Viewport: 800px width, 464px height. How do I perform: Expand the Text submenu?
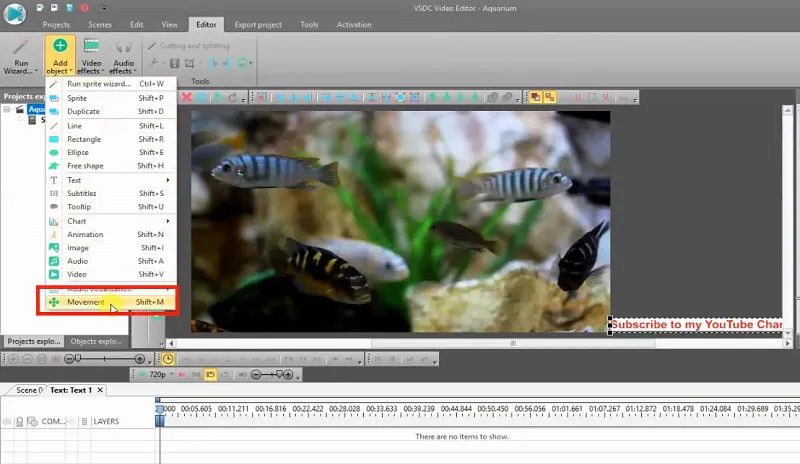click(x=111, y=180)
